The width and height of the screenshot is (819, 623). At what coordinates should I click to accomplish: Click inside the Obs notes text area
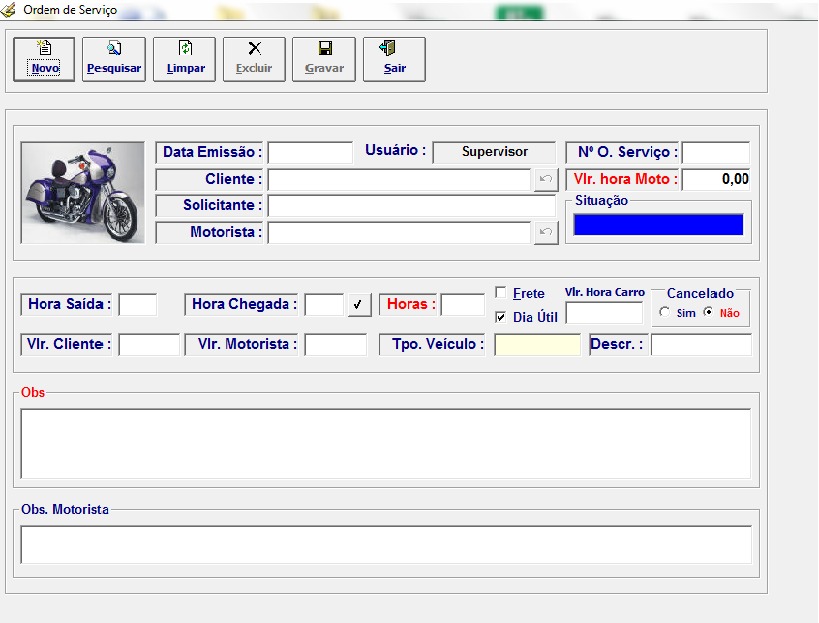coord(385,443)
